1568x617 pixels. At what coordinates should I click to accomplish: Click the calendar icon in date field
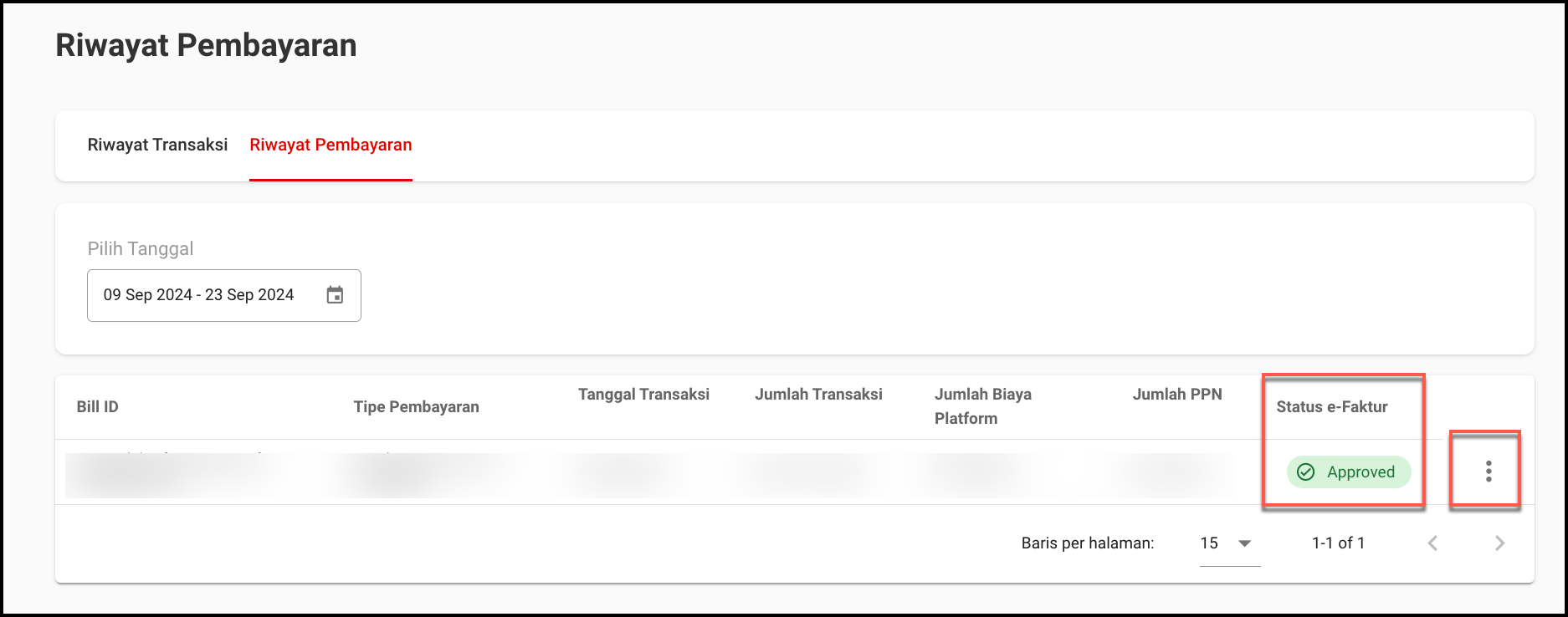coord(335,295)
